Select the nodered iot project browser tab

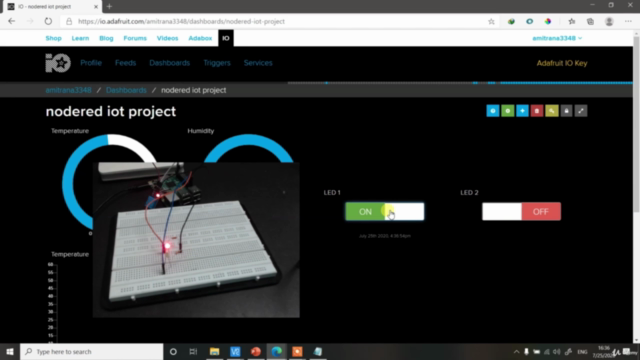[x=51, y=7]
